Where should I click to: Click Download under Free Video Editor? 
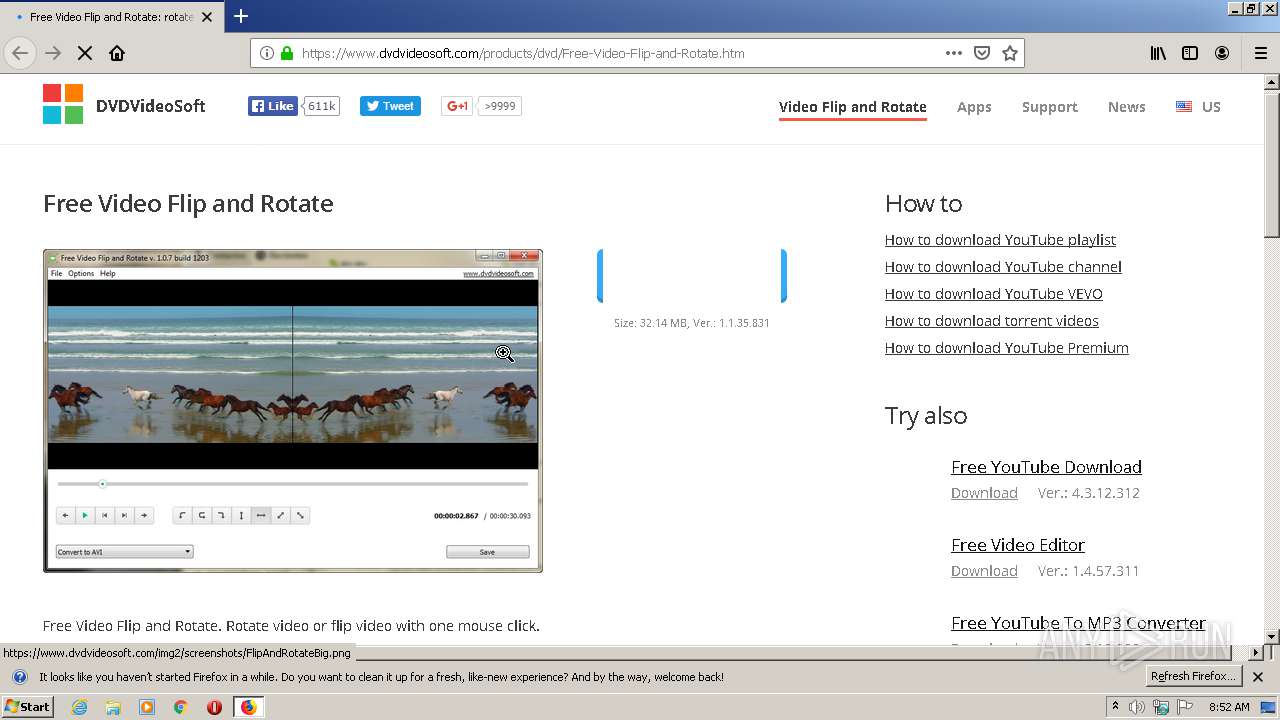[984, 571]
